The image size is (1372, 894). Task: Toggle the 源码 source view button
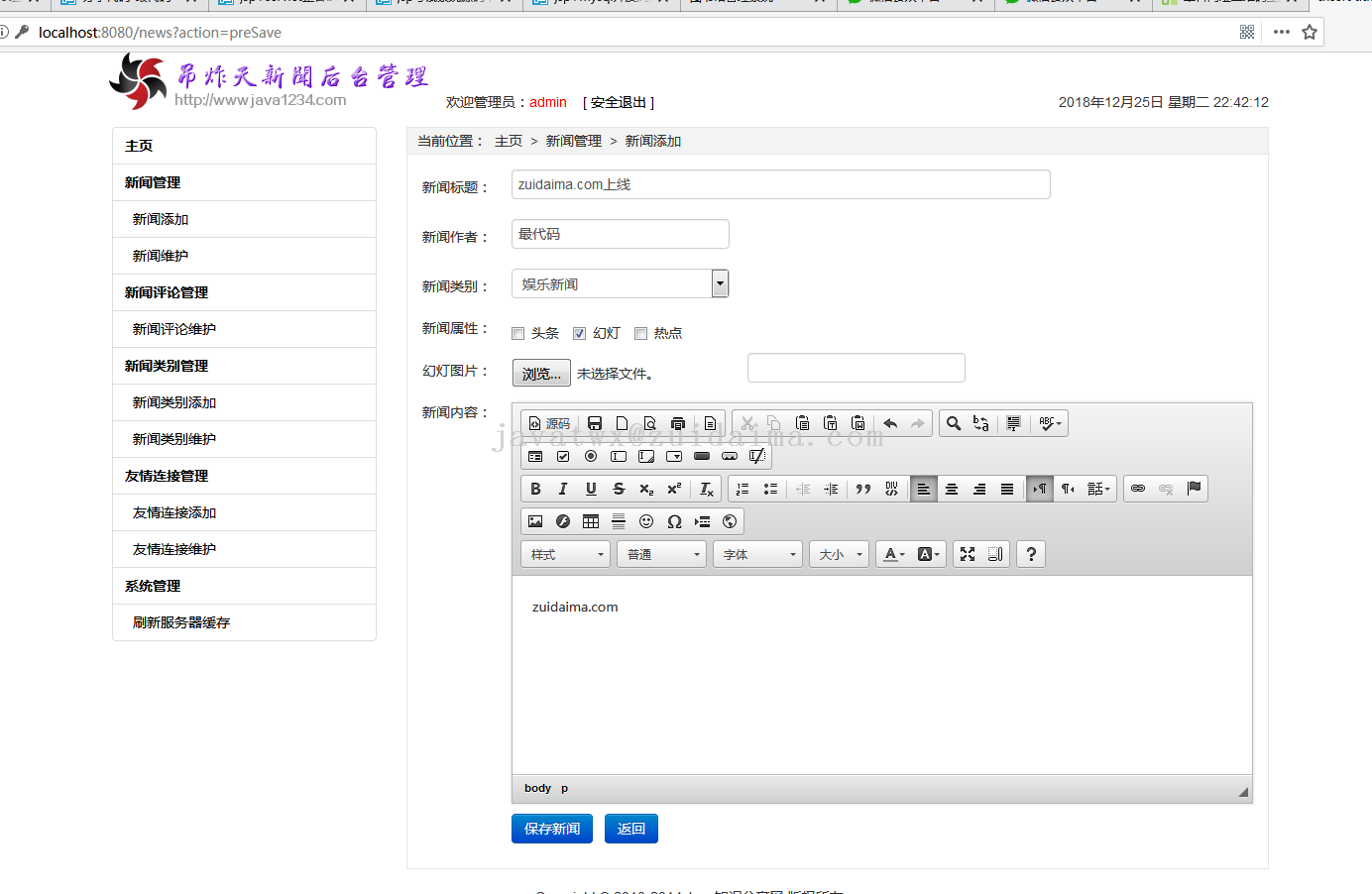pos(549,423)
